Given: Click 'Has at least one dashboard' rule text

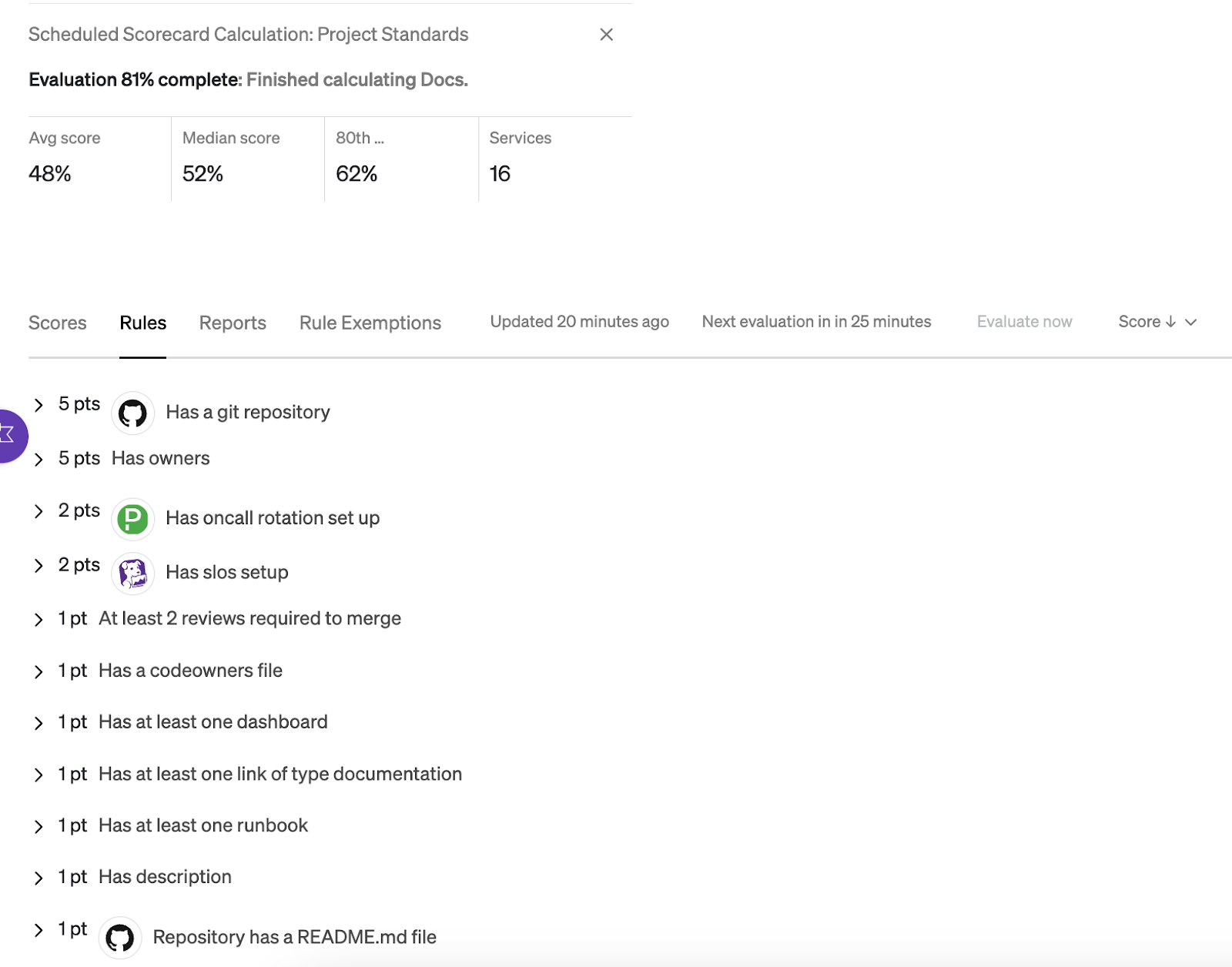Looking at the screenshot, I should 213,722.
